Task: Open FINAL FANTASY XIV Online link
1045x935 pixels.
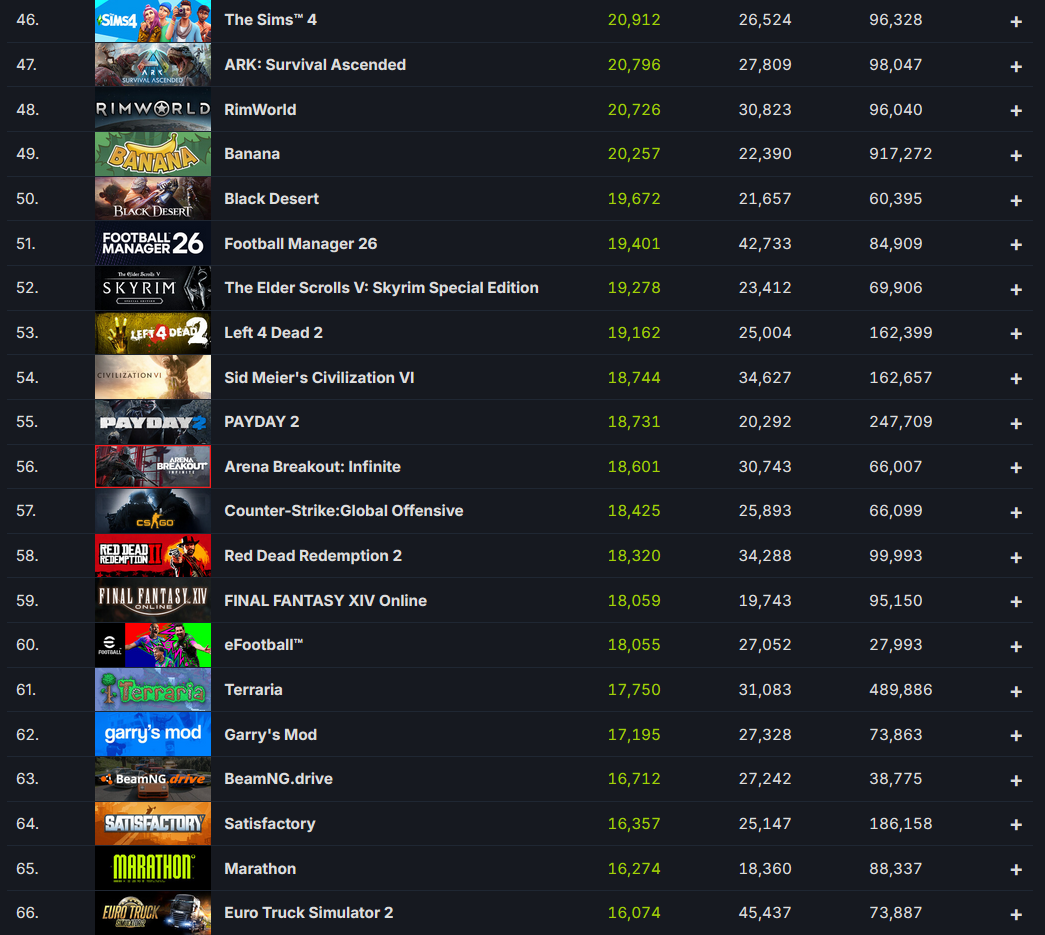Action: tap(325, 600)
